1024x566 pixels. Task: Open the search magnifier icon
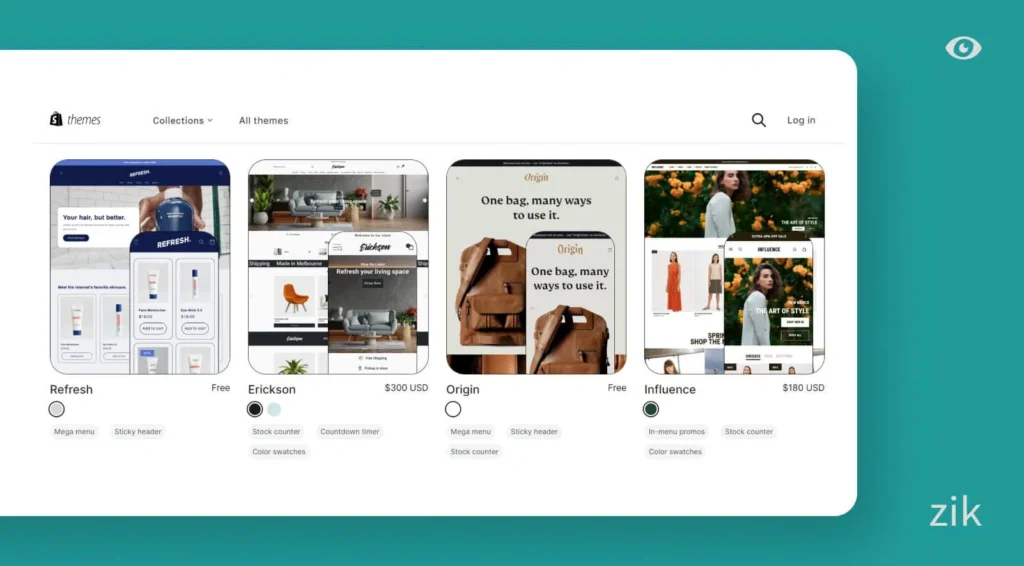(758, 120)
